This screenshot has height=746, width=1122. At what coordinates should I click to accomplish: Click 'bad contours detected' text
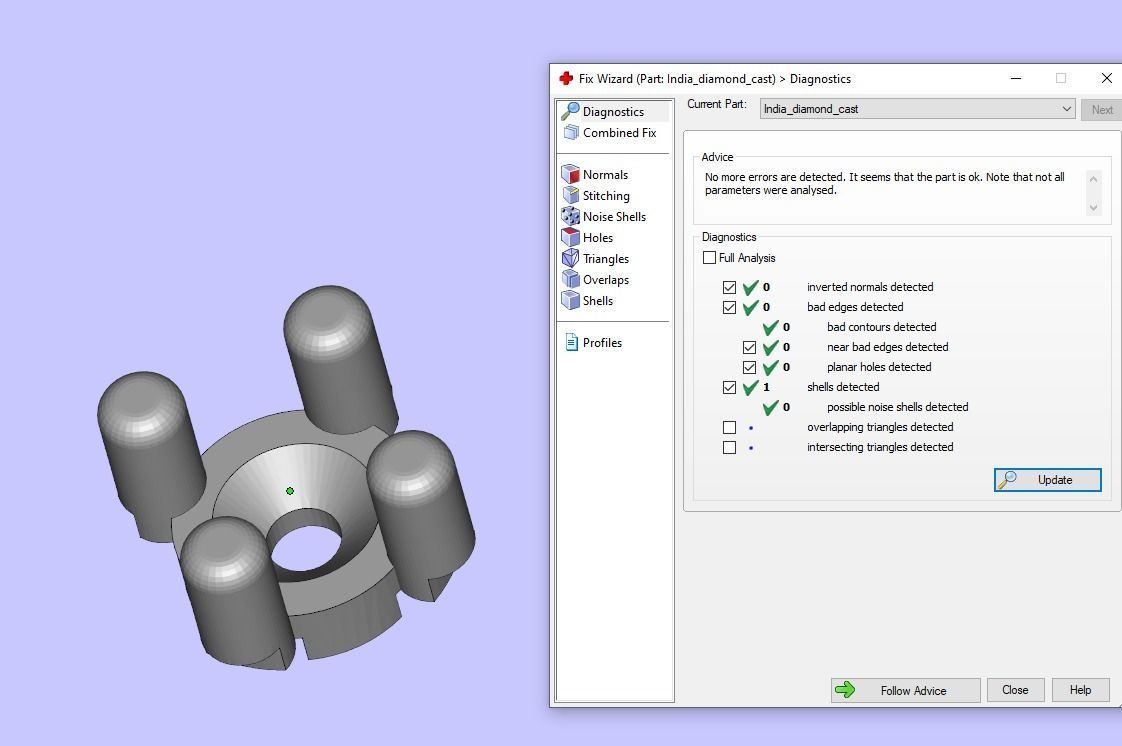pos(882,327)
